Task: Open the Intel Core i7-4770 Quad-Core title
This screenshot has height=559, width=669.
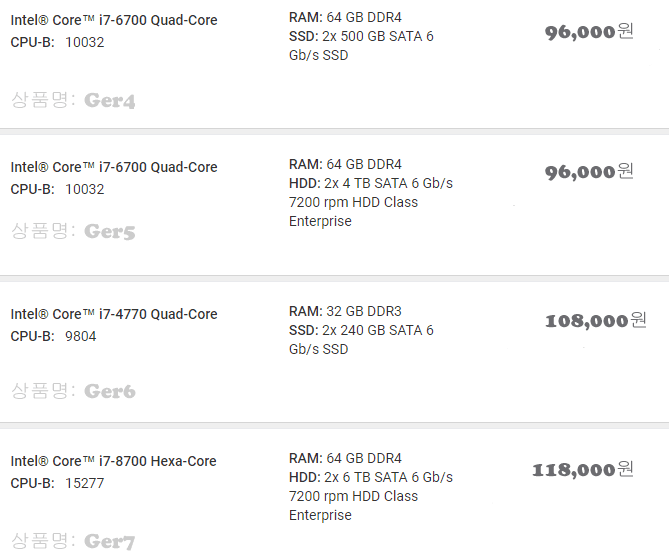Action: coord(114,314)
